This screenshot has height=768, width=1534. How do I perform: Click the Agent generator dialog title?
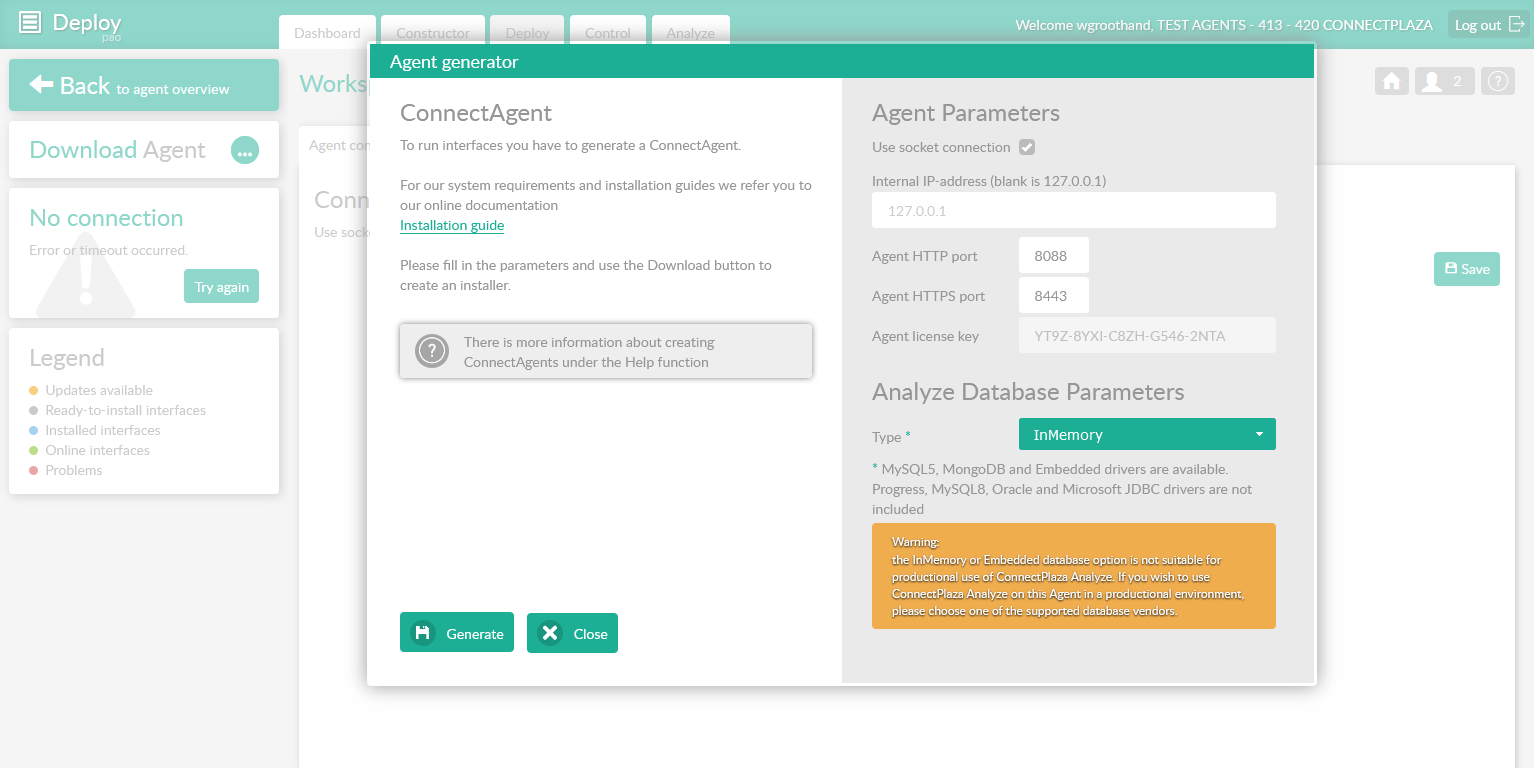(454, 62)
